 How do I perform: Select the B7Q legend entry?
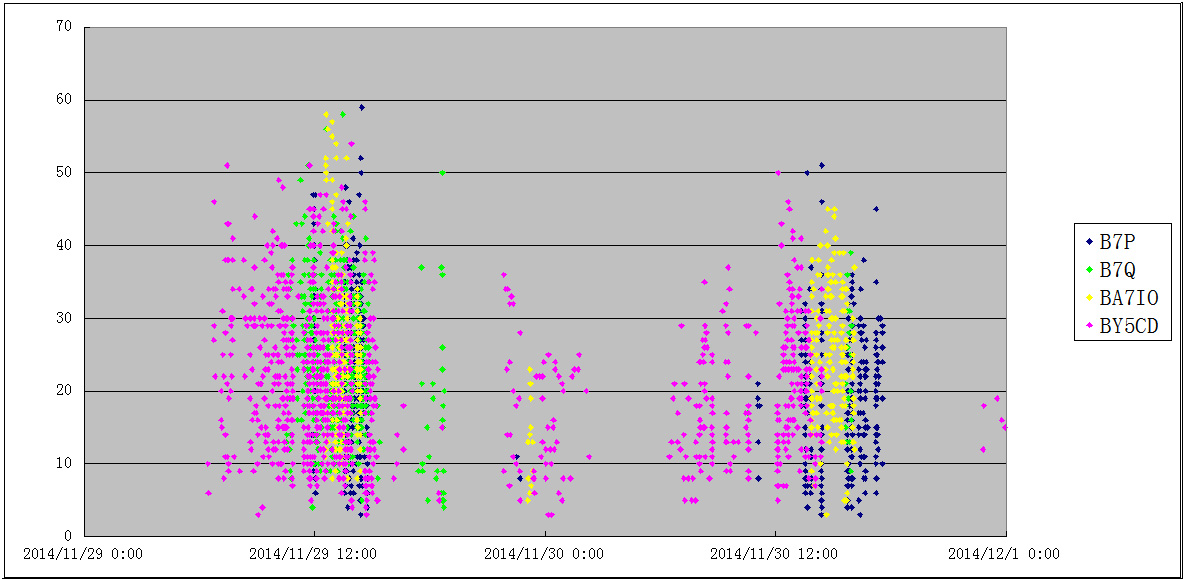pyautogui.click(x=1111, y=269)
